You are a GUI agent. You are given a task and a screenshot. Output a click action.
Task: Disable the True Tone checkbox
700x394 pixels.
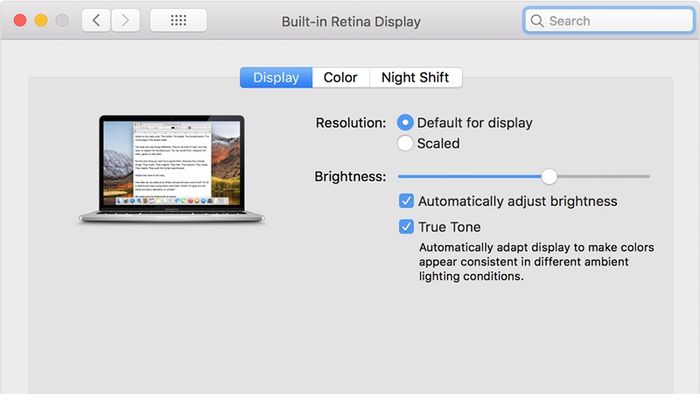[406, 227]
